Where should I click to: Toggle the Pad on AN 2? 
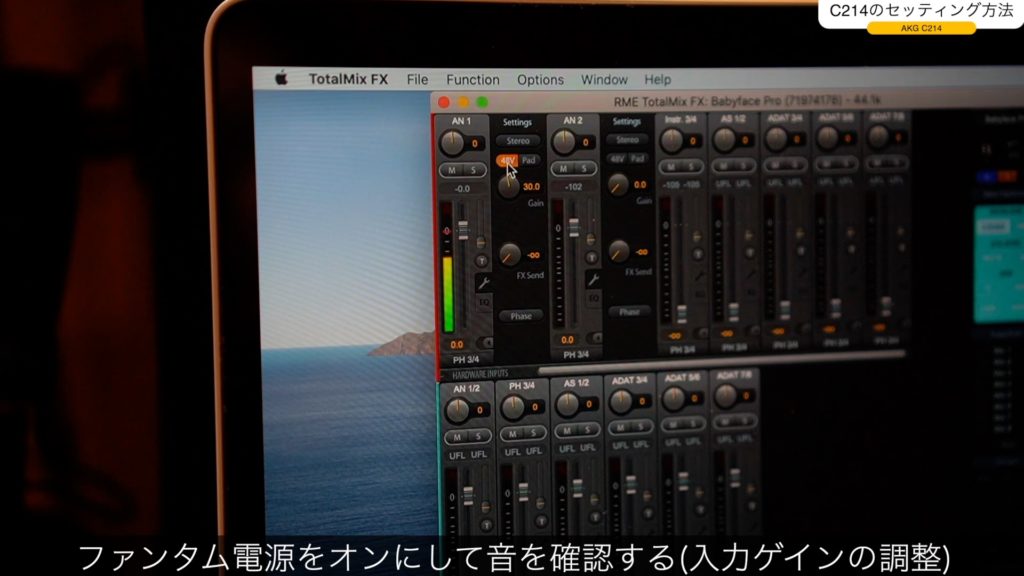[637, 159]
